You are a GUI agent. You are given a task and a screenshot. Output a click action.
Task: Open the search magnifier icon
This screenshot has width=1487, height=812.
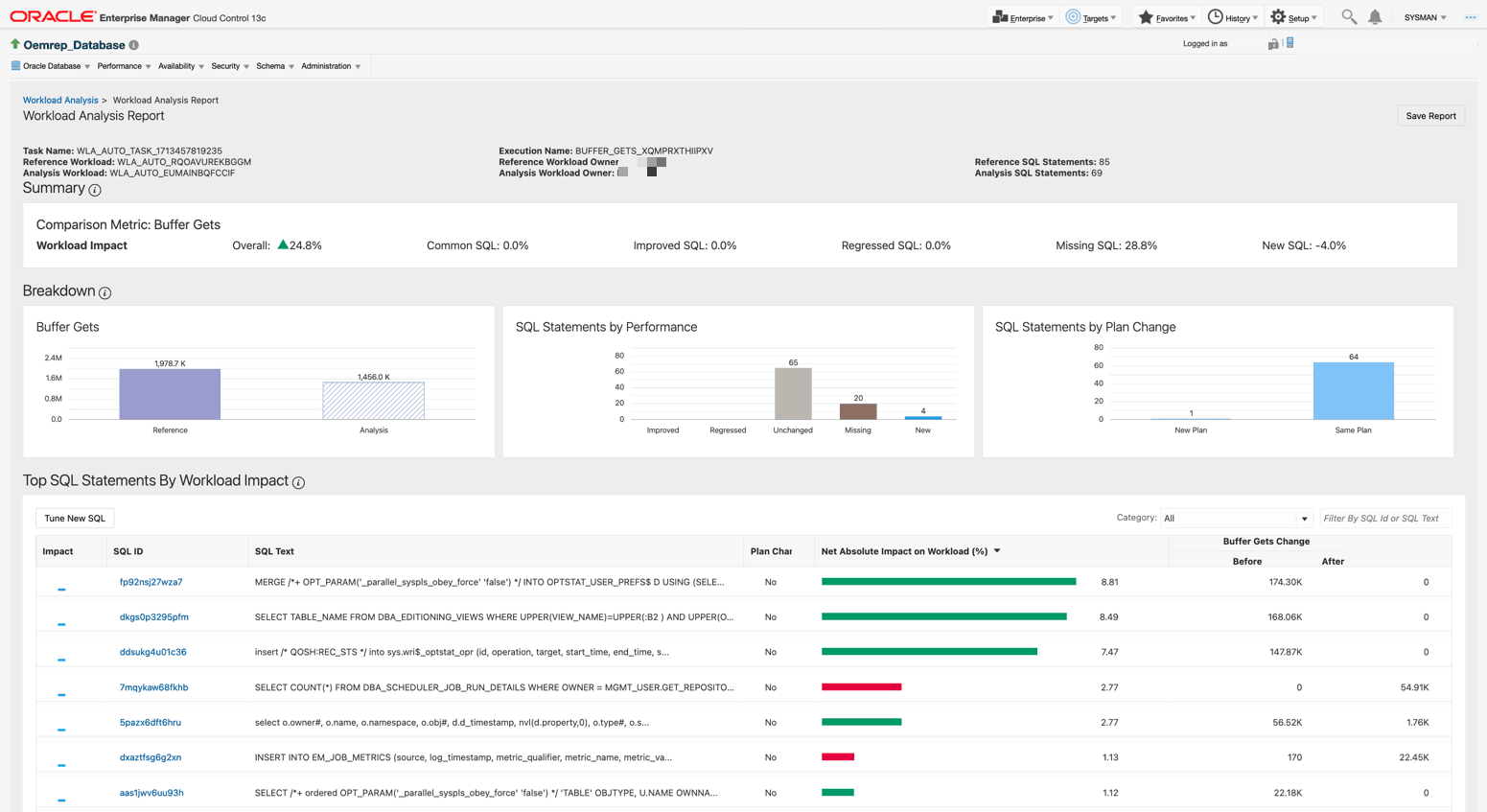pos(1349,17)
